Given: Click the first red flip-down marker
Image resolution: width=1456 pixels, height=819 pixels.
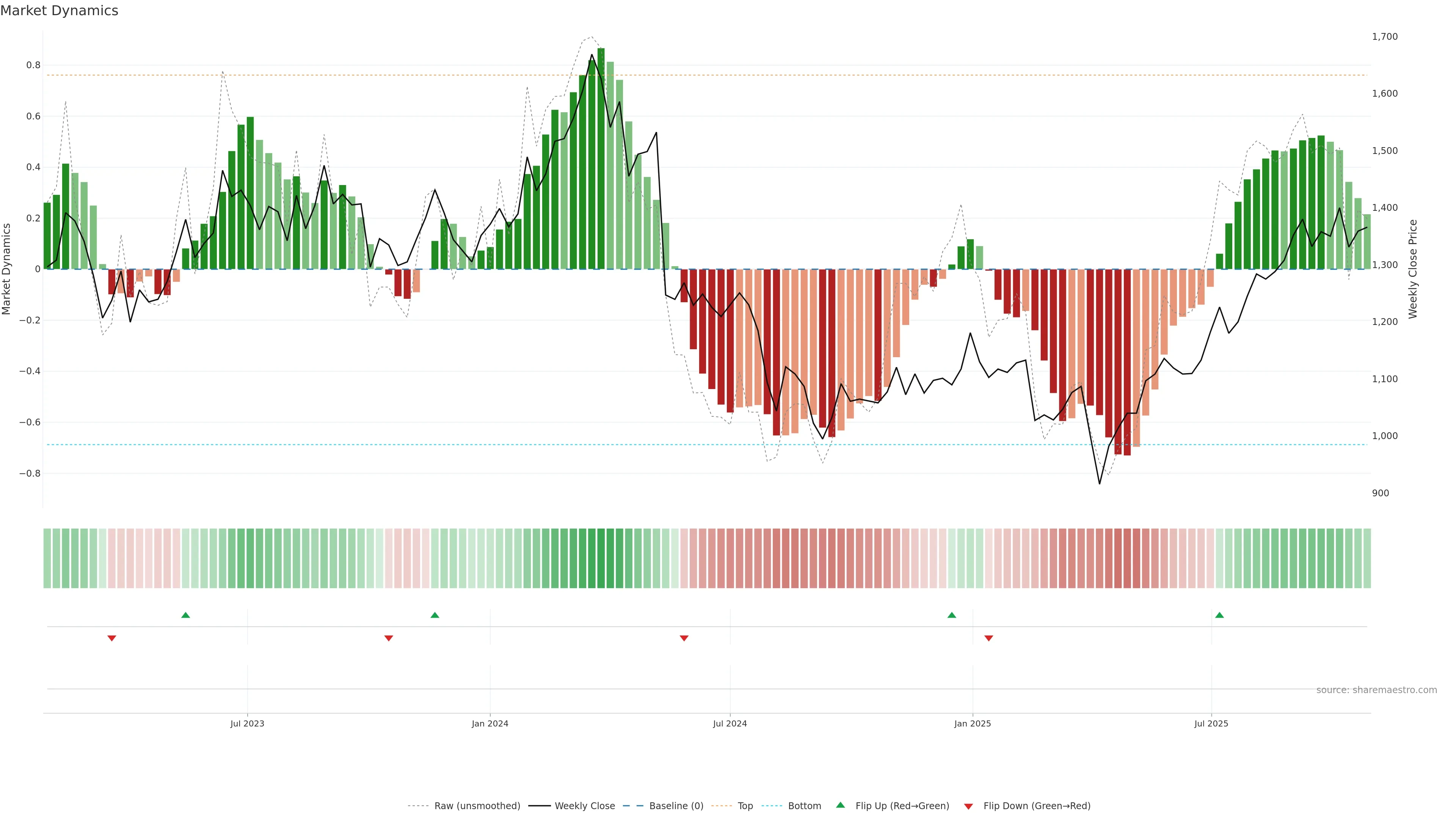Looking at the screenshot, I should click(112, 638).
